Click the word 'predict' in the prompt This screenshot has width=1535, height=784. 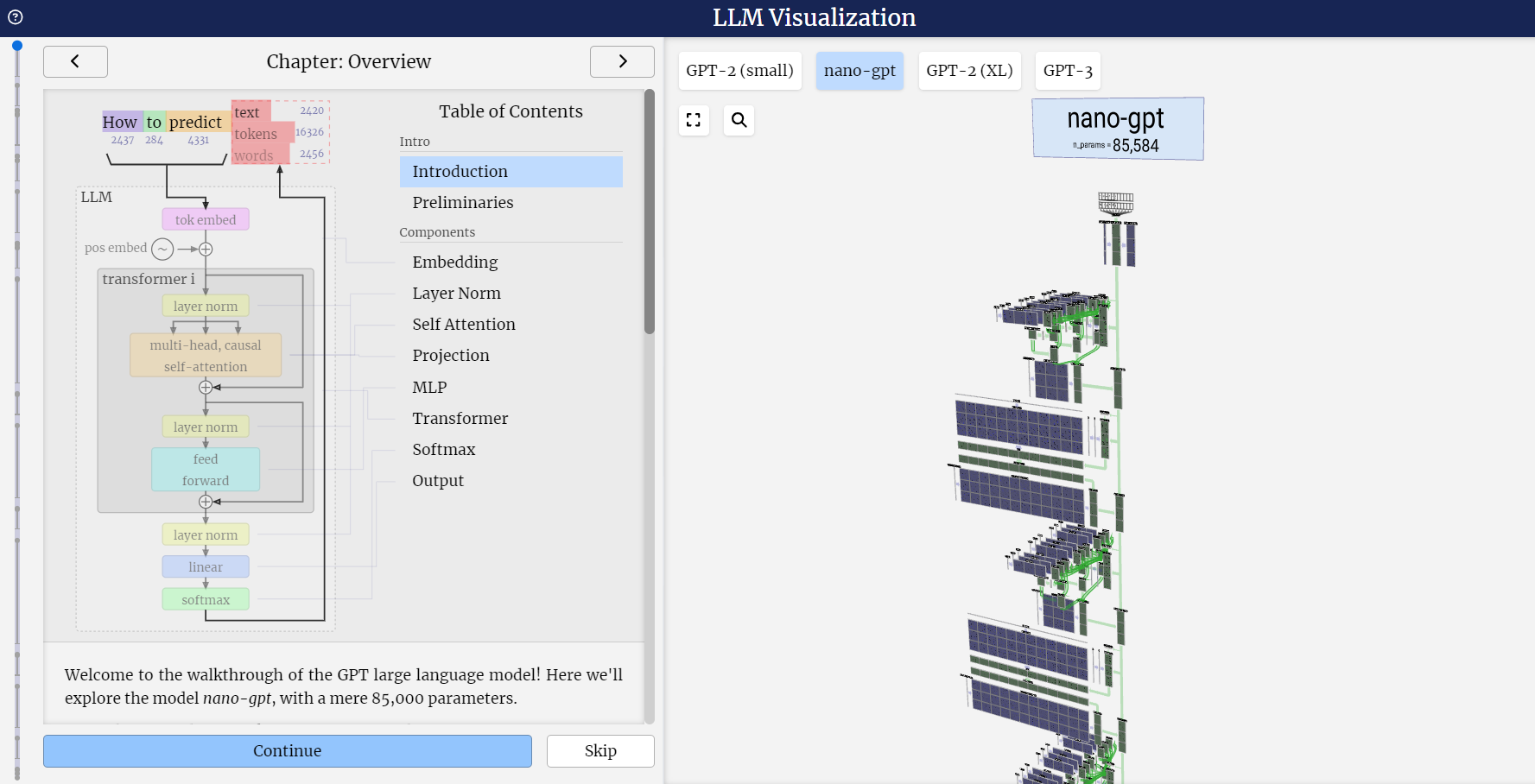coord(196,122)
